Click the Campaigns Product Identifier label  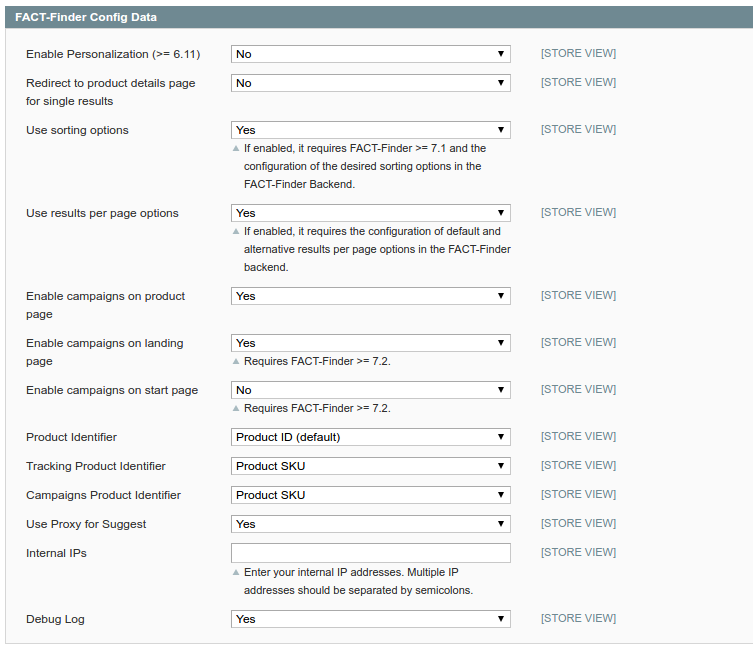(103, 495)
